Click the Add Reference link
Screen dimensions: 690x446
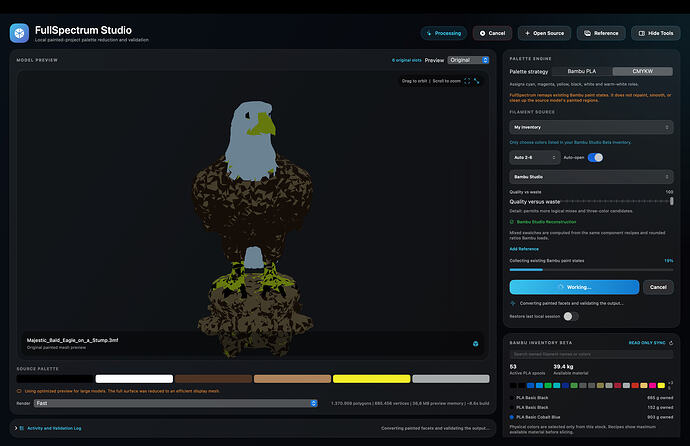(524, 249)
